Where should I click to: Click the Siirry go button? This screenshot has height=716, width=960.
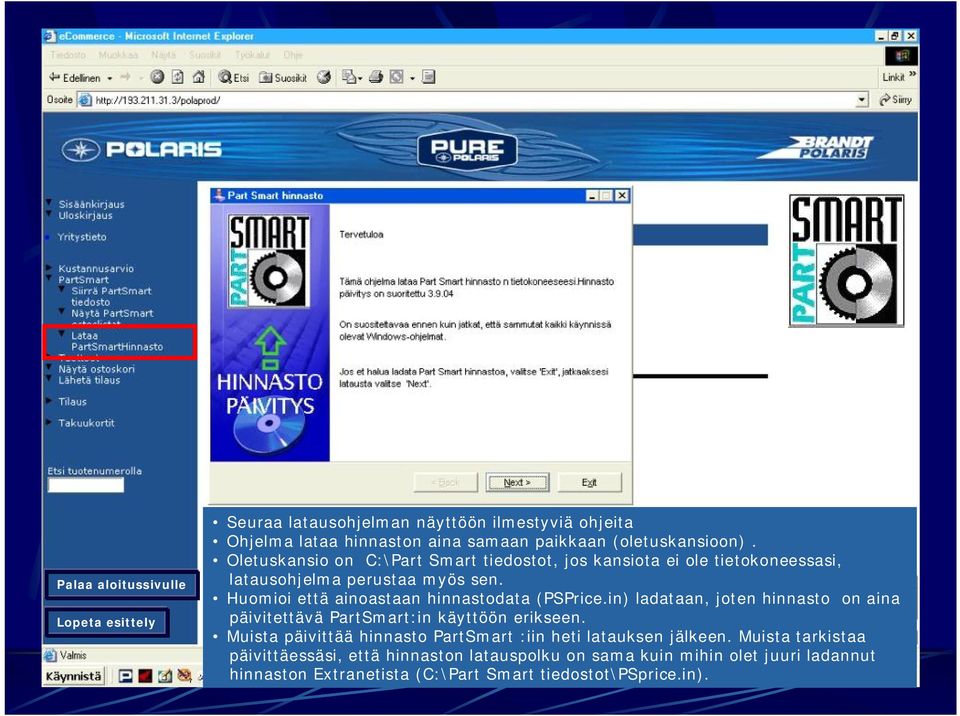[896, 100]
